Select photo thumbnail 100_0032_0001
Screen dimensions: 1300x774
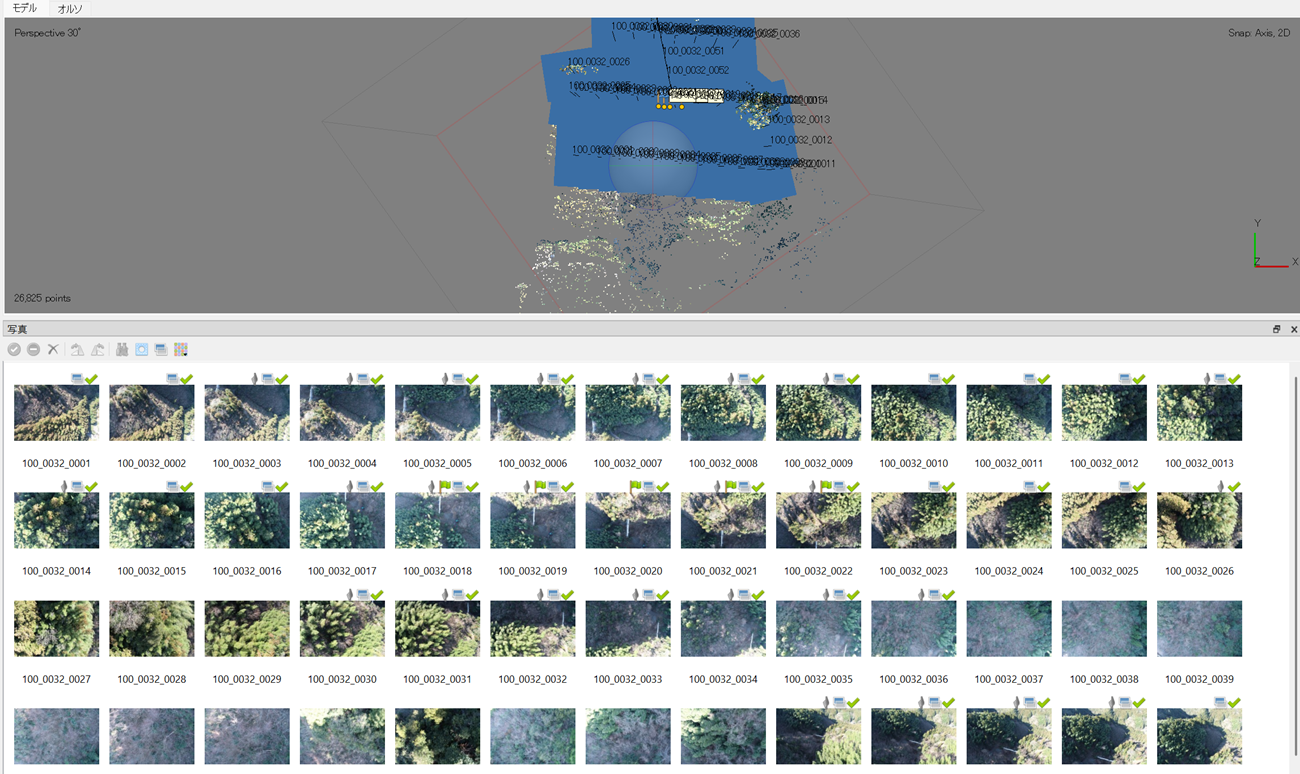coord(56,413)
